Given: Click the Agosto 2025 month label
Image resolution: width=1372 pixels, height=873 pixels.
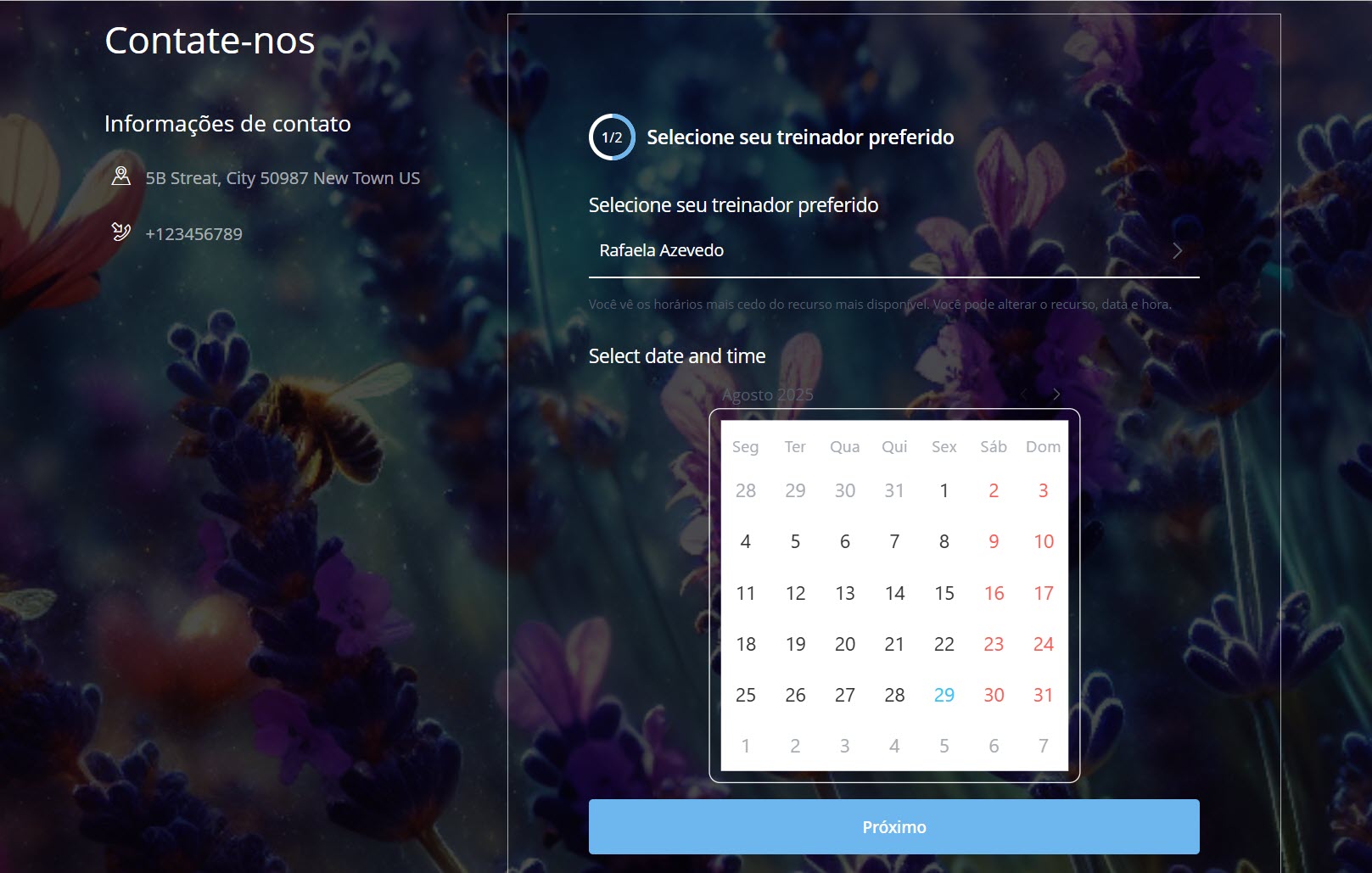Looking at the screenshot, I should click(767, 395).
